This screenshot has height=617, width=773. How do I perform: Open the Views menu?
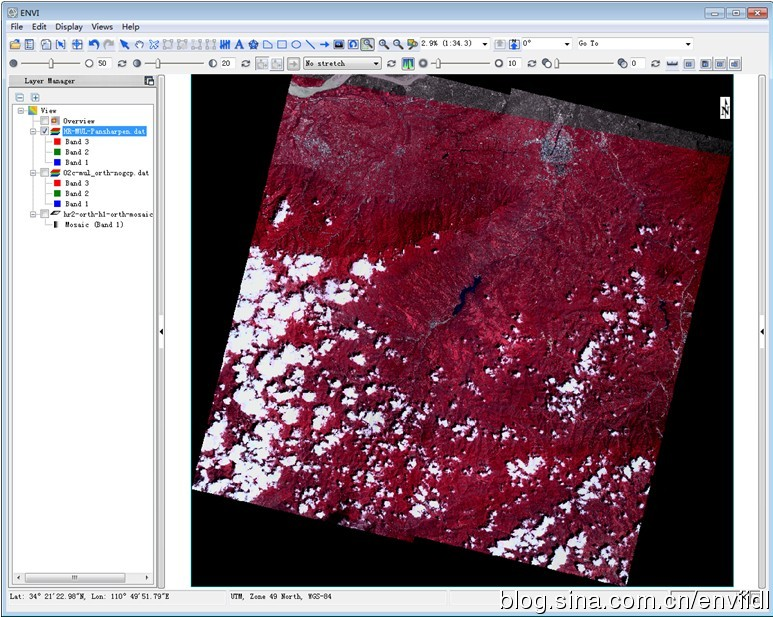(102, 27)
